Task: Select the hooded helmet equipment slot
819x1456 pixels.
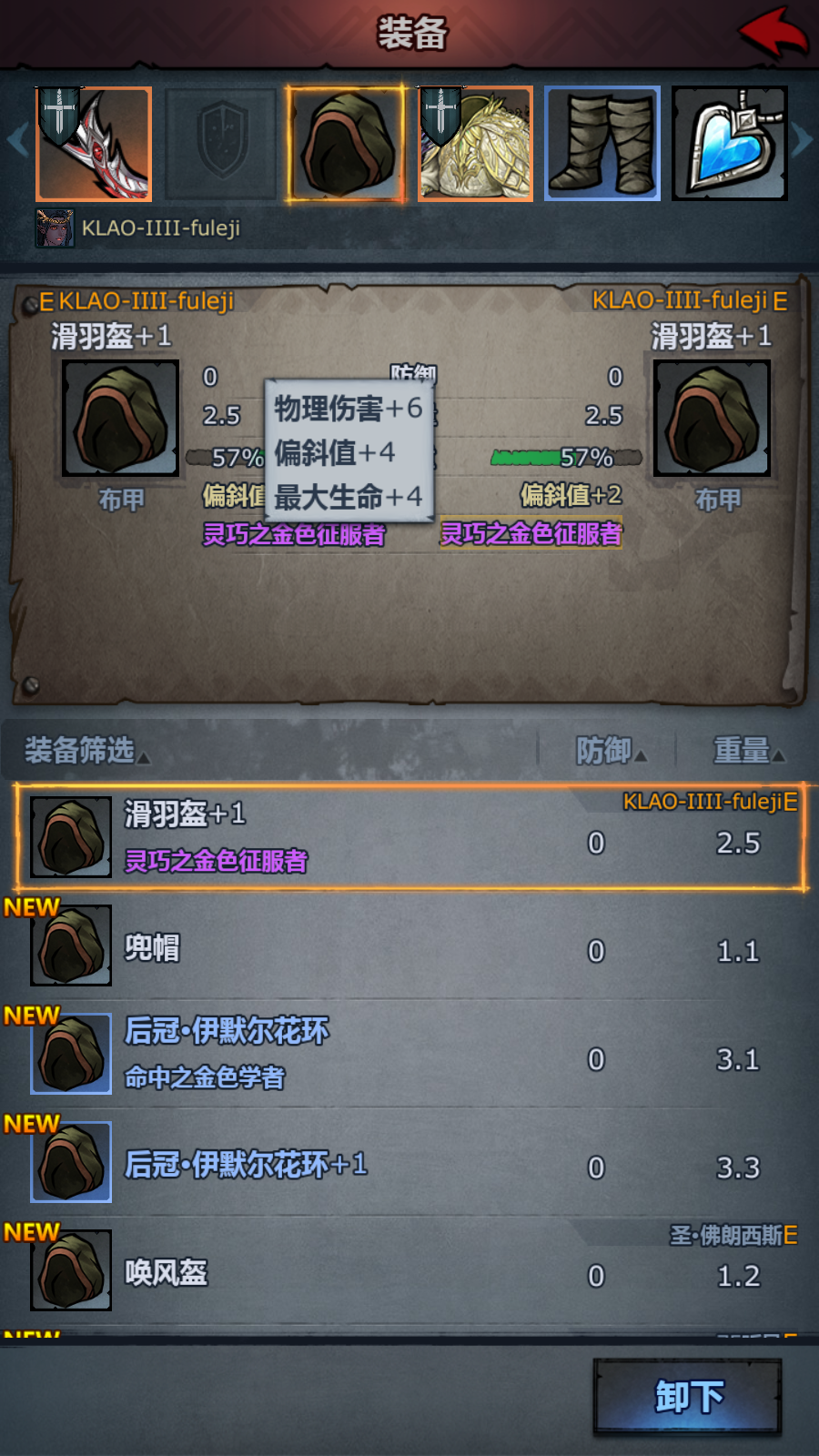Action: click(347, 144)
